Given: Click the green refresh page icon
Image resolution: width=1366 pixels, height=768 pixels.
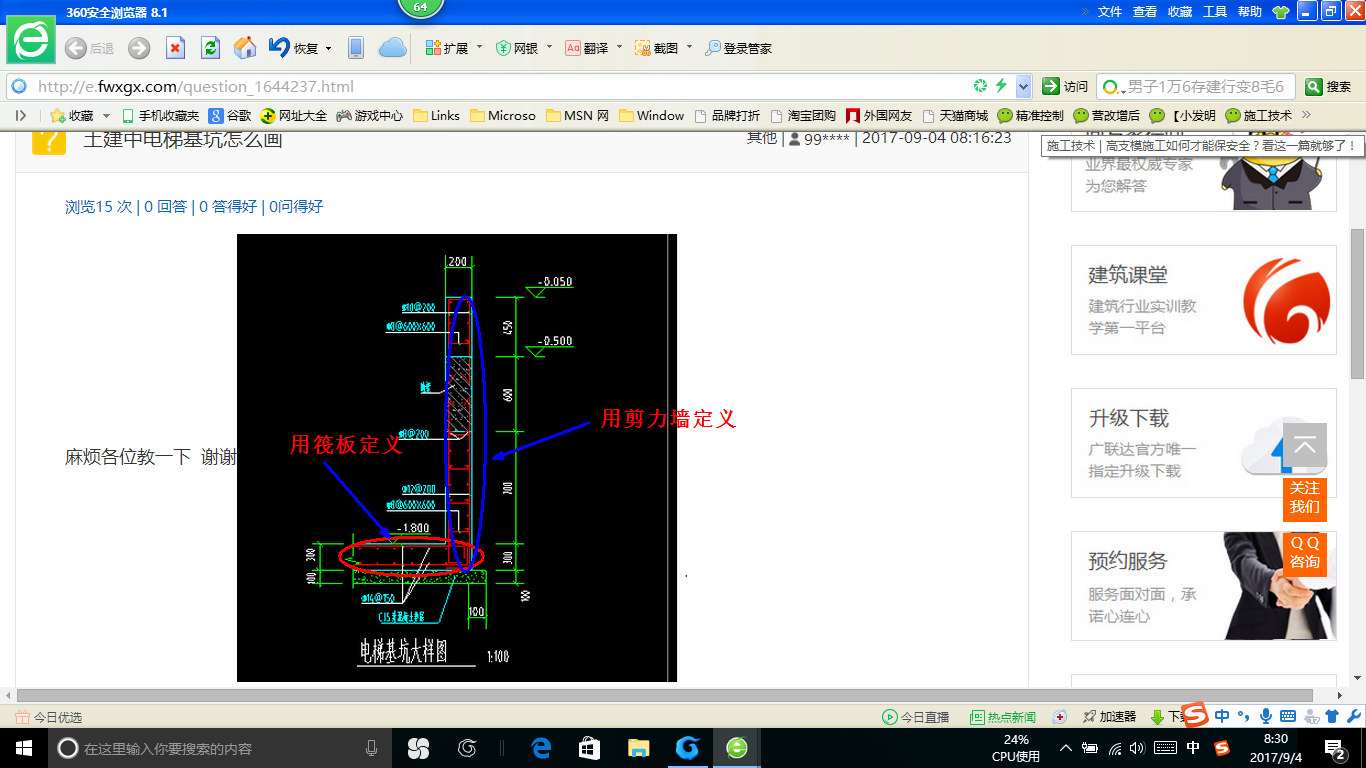Looking at the screenshot, I should click(x=210, y=48).
